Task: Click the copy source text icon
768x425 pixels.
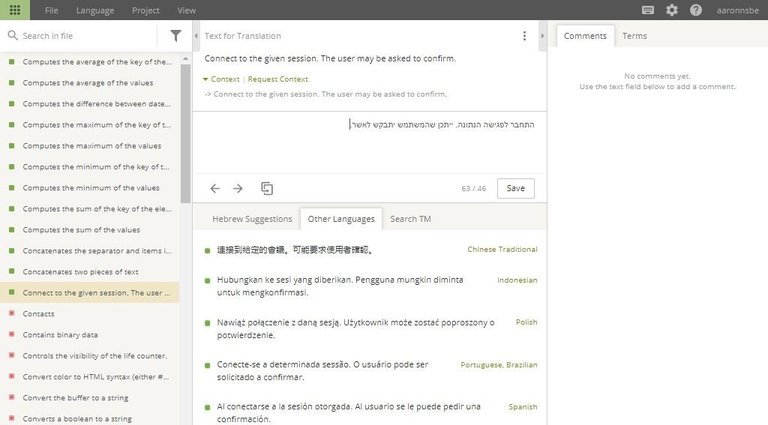Action: pos(267,188)
